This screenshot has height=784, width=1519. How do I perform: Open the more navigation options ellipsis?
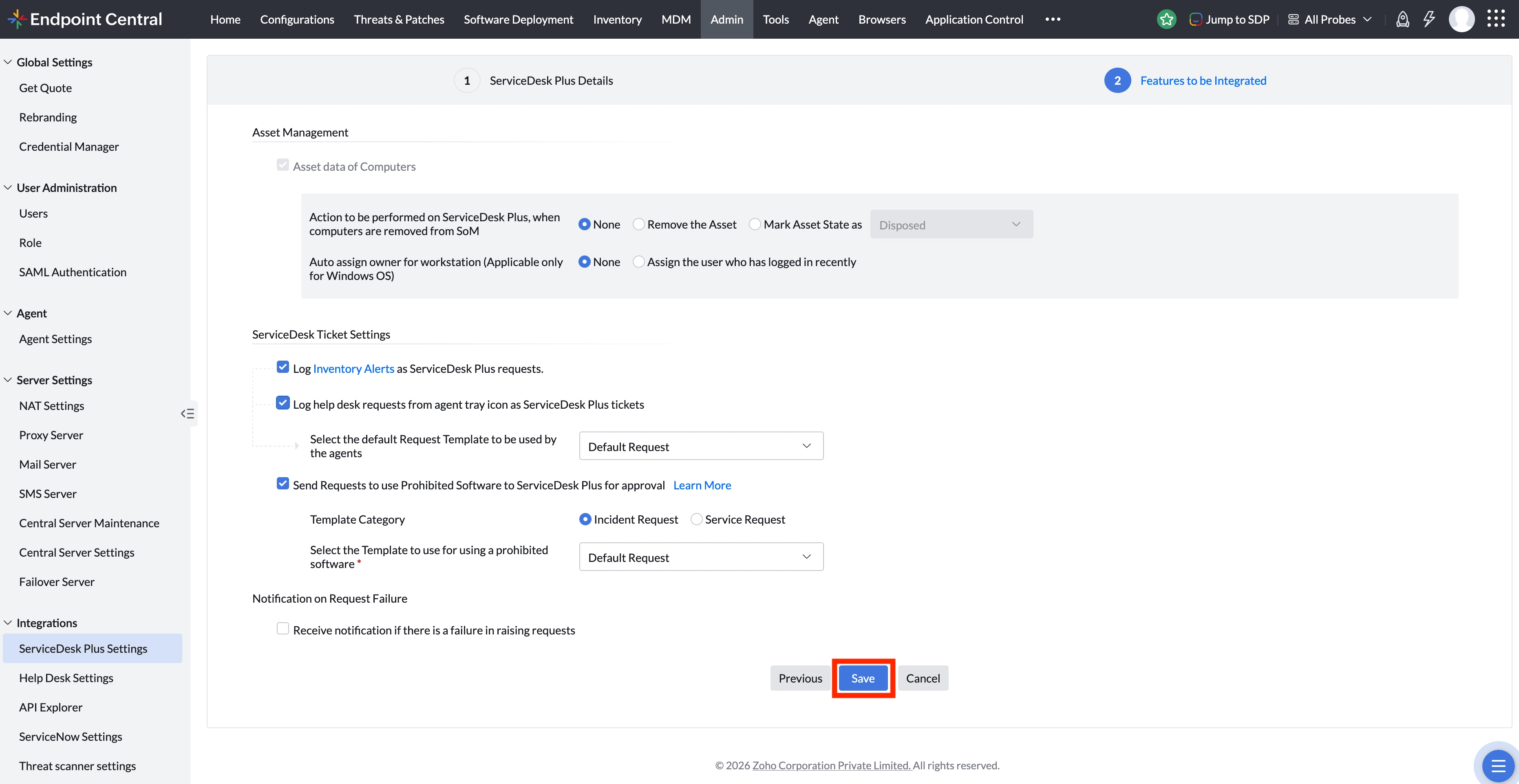1053,20
